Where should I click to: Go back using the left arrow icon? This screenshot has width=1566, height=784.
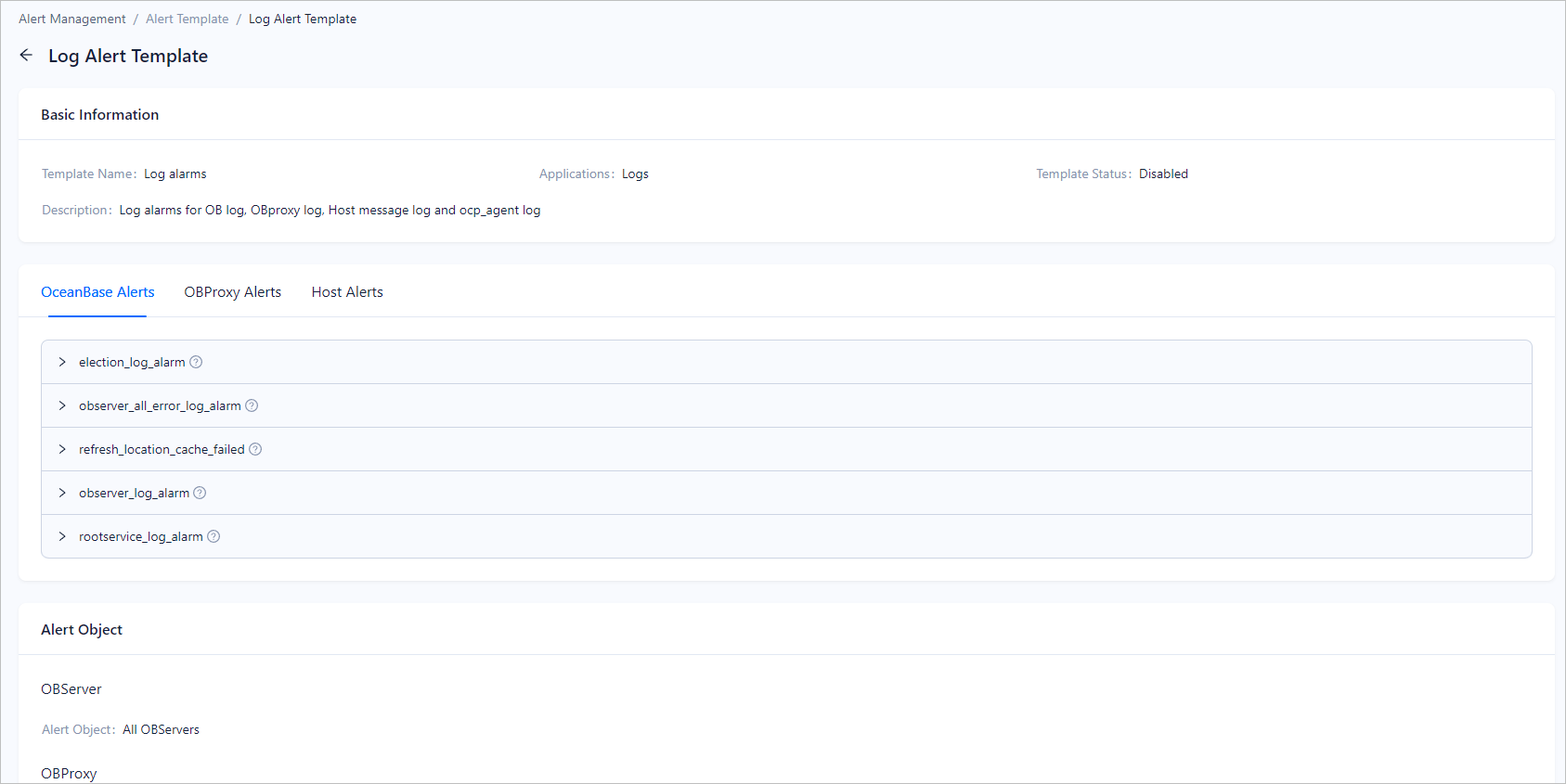point(26,56)
